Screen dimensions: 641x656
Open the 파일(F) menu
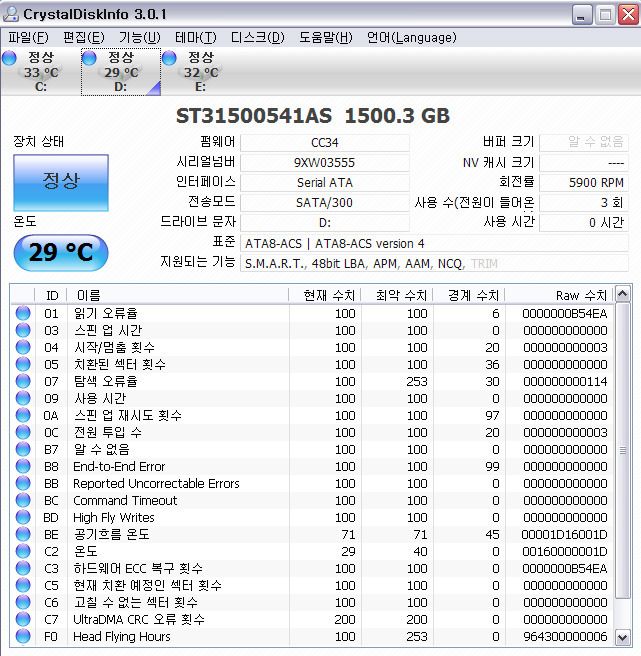point(28,38)
